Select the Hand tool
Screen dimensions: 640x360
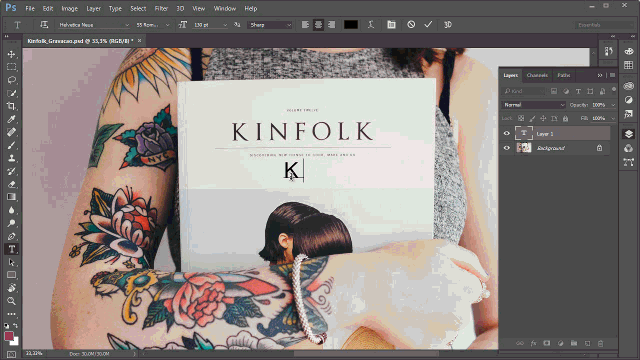pos(11,288)
